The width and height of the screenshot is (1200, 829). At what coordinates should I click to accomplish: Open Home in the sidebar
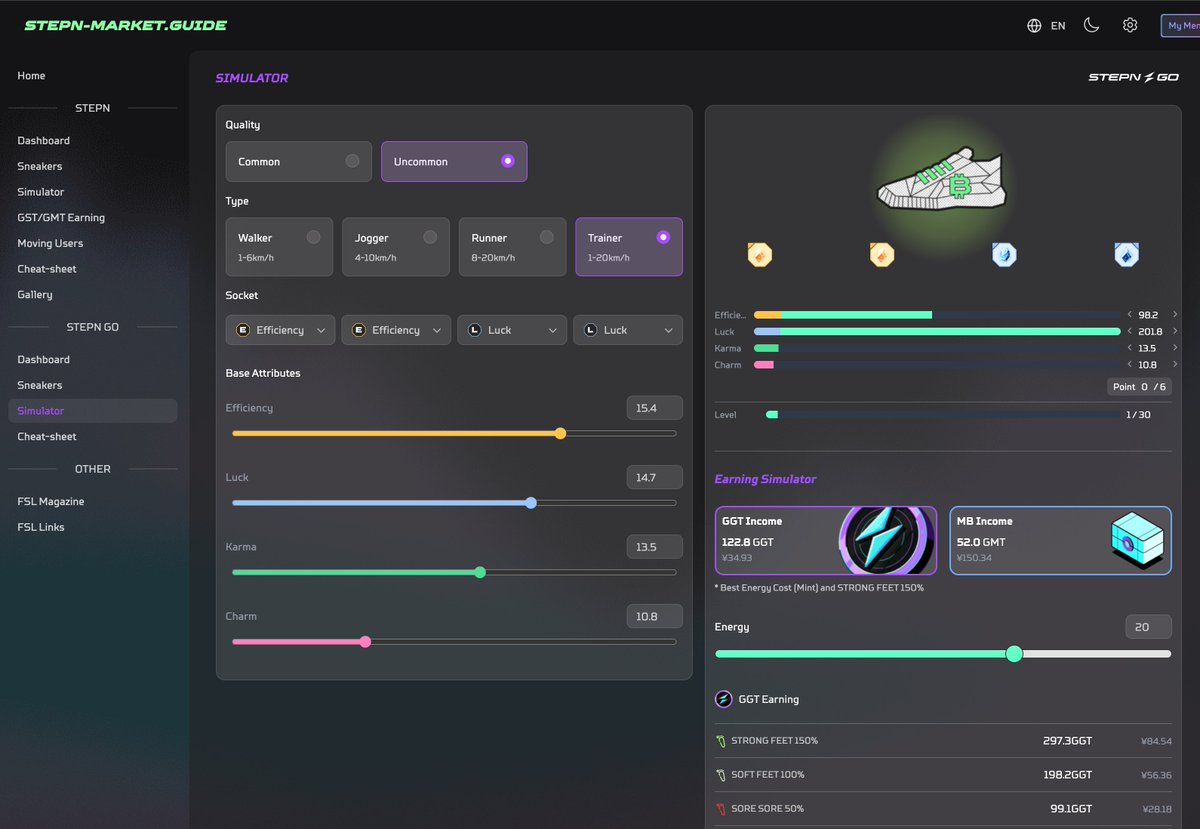pos(31,76)
